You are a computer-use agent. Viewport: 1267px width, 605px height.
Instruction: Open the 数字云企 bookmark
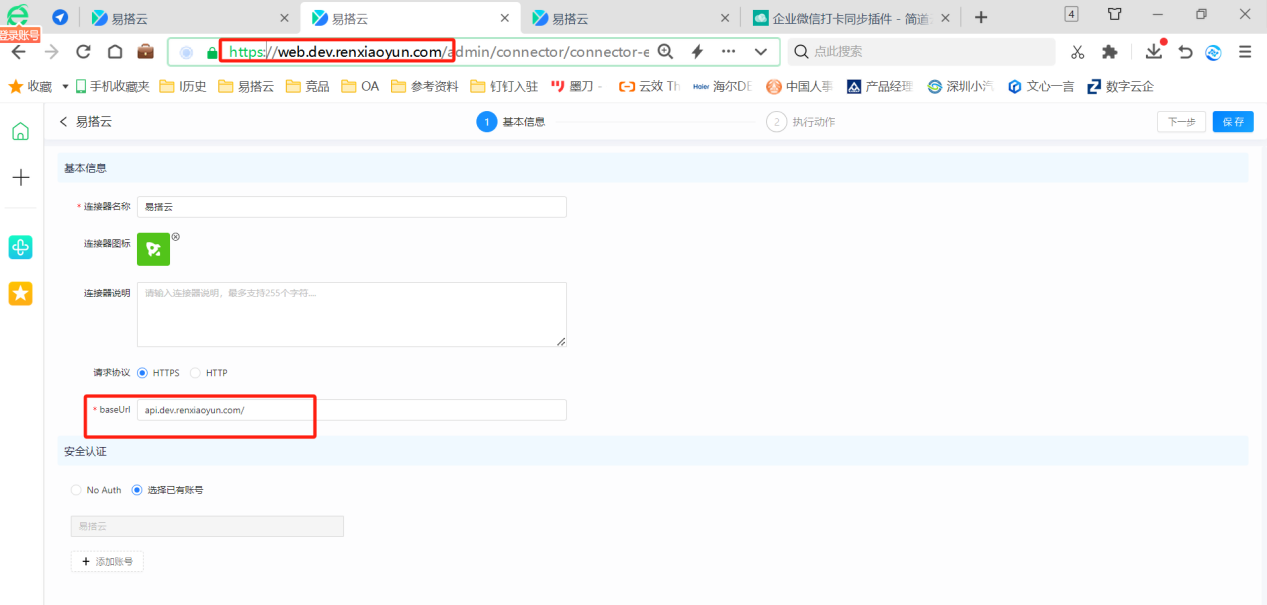tap(1120, 86)
